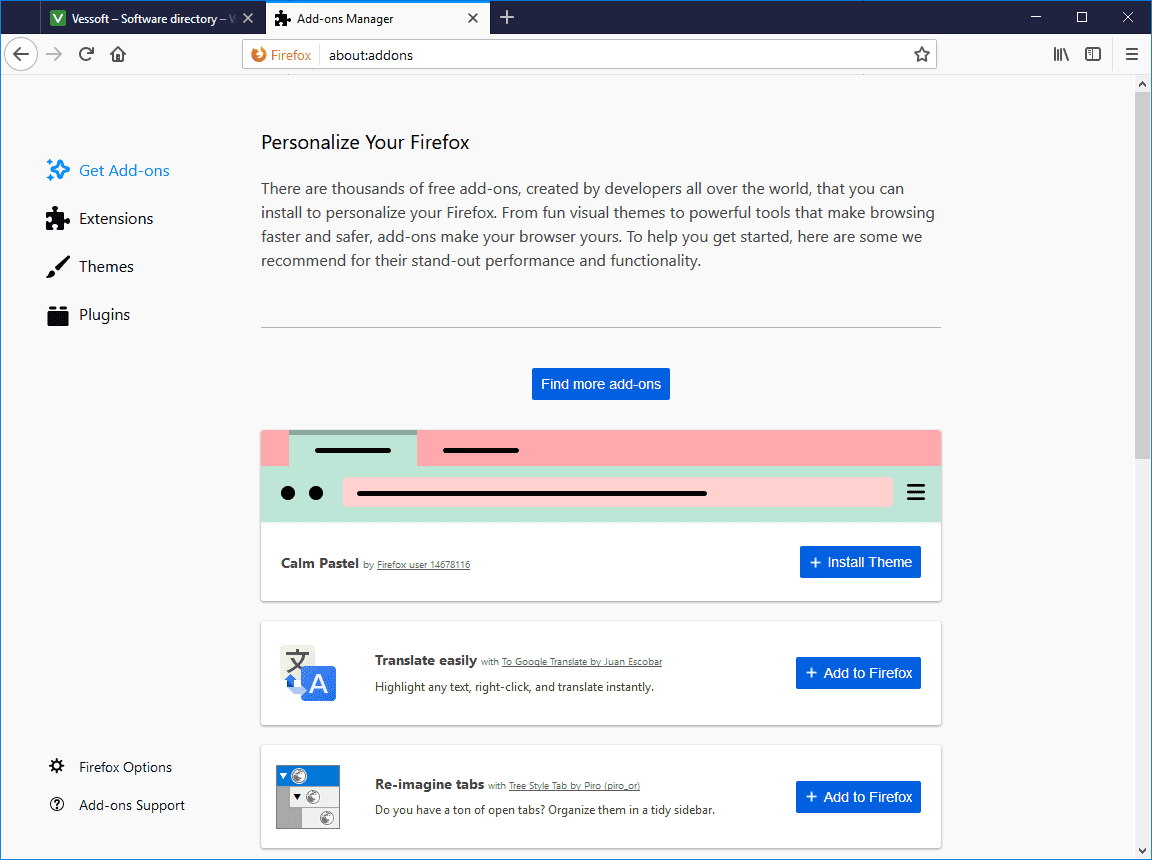Click the 'Highlight any text, right-click' description
The image size is (1152, 860).
(514, 687)
